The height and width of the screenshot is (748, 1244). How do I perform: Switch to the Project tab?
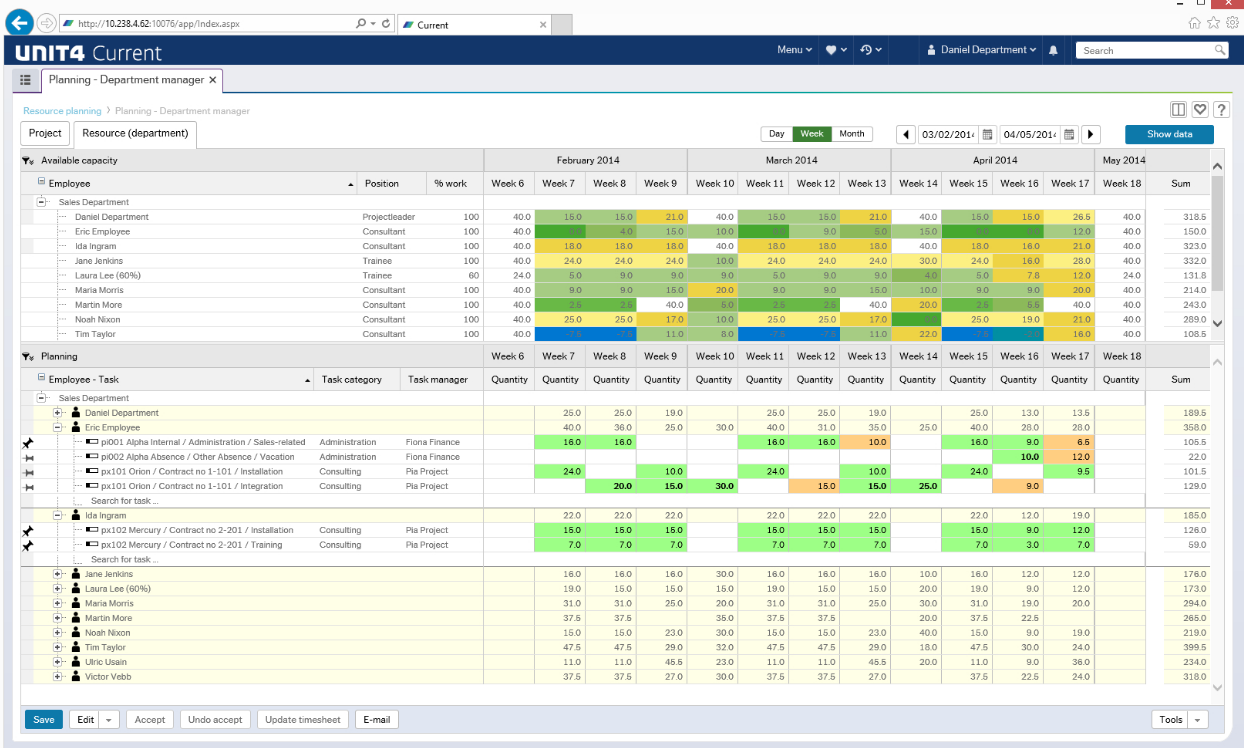45,133
